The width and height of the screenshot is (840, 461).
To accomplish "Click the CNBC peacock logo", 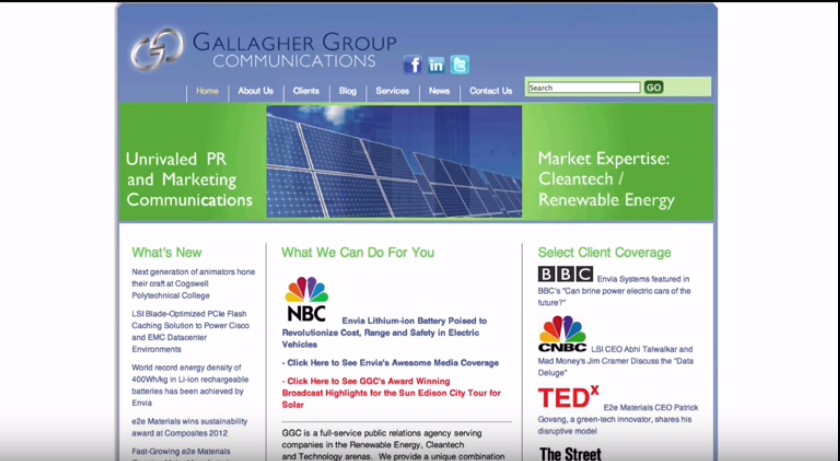I will click(x=562, y=334).
